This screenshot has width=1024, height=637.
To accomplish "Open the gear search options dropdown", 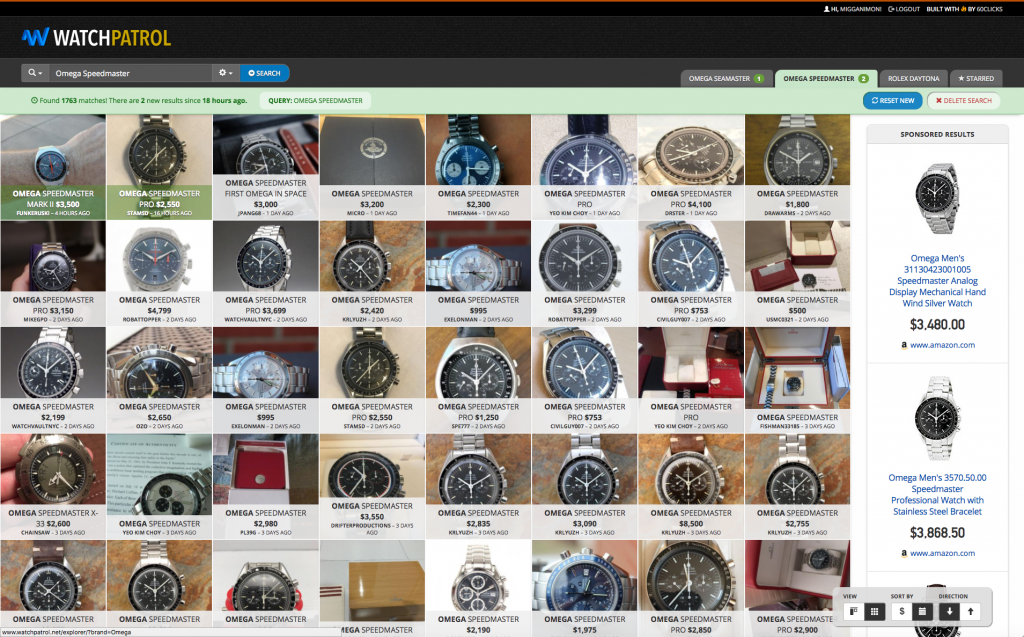I will pos(225,73).
